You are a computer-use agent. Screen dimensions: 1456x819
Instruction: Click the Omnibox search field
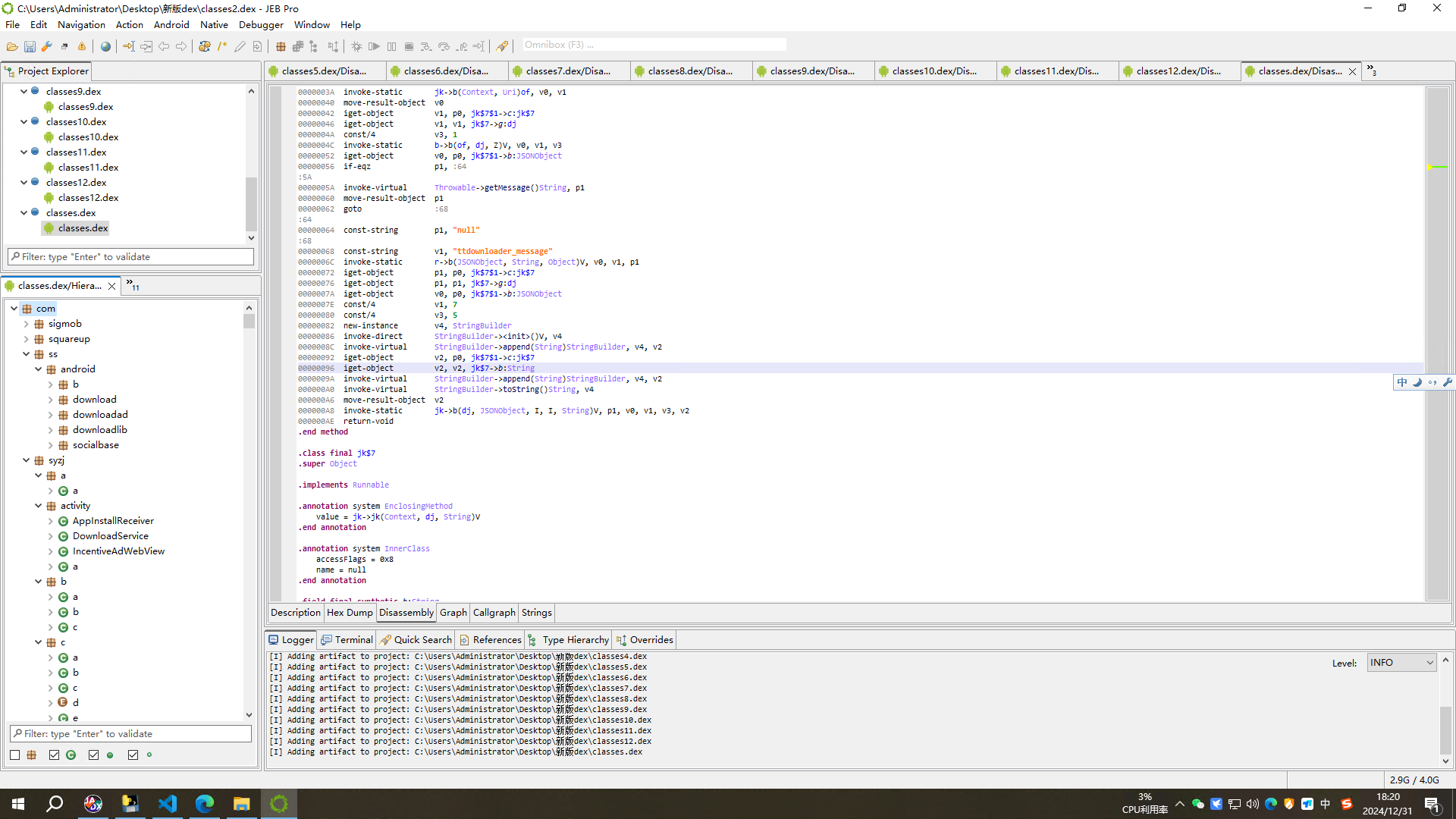[x=652, y=45]
